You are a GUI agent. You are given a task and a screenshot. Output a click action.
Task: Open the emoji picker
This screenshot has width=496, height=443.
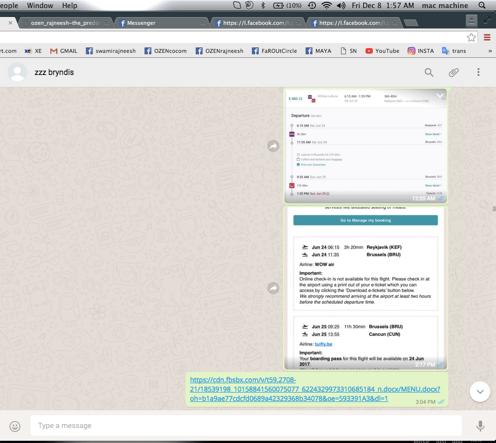point(15,426)
